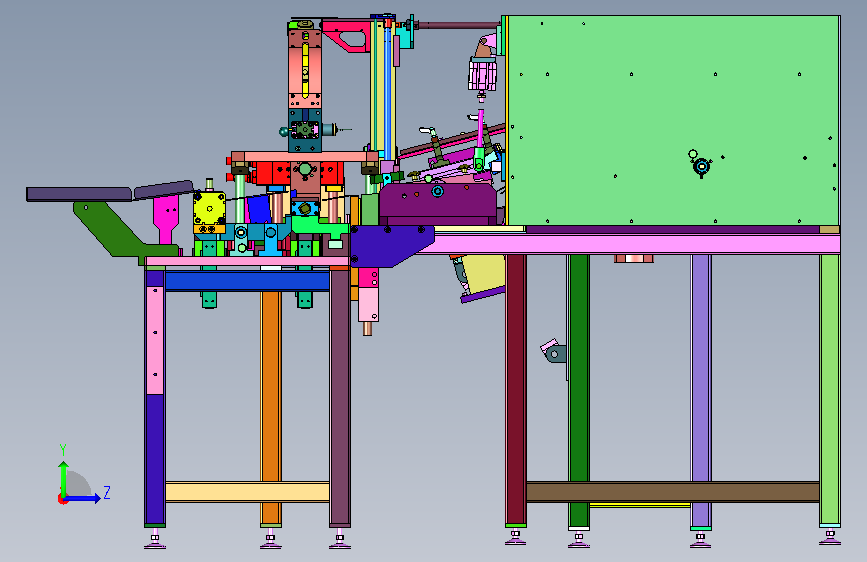This screenshot has height=562, width=867.
Task: Click the red origin point of the axis triad
Action: pyautogui.click(x=62, y=499)
